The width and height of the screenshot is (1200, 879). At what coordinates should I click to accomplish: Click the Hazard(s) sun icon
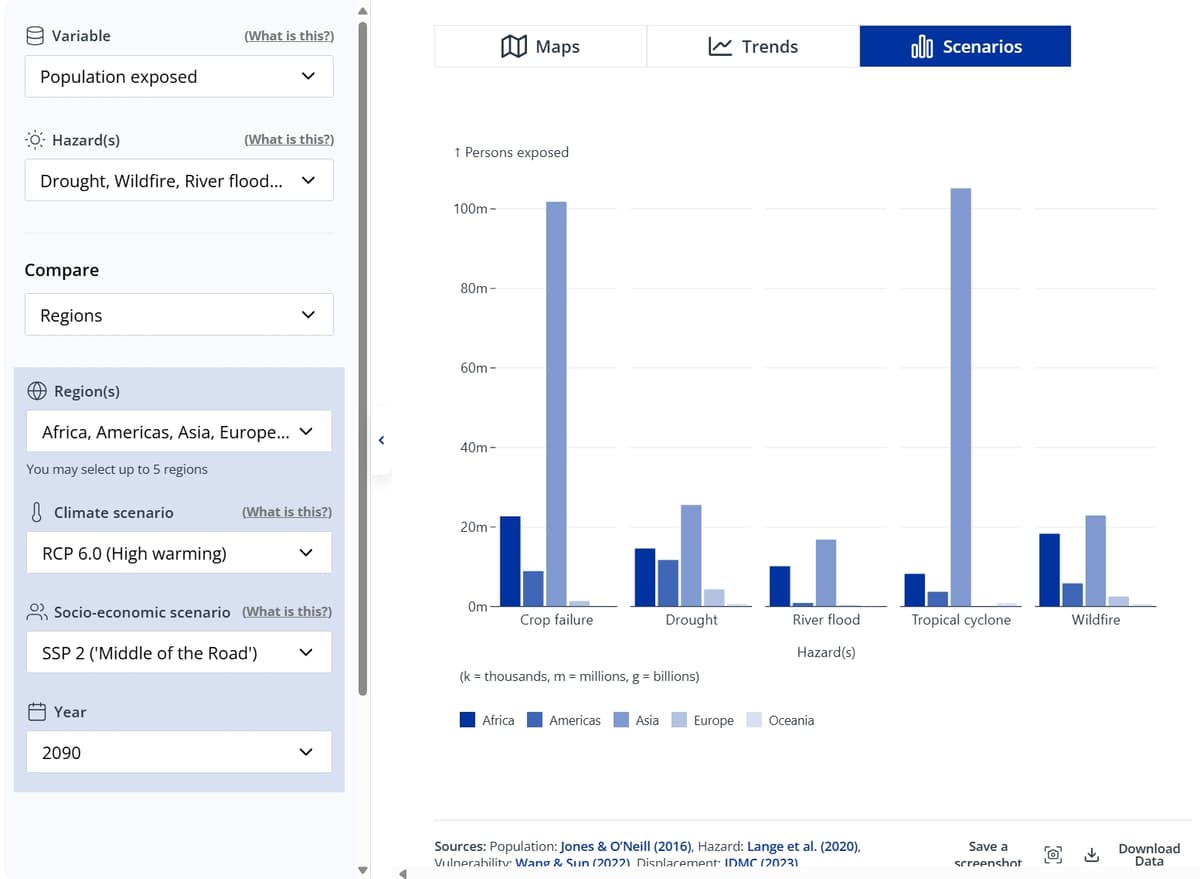click(x=33, y=139)
